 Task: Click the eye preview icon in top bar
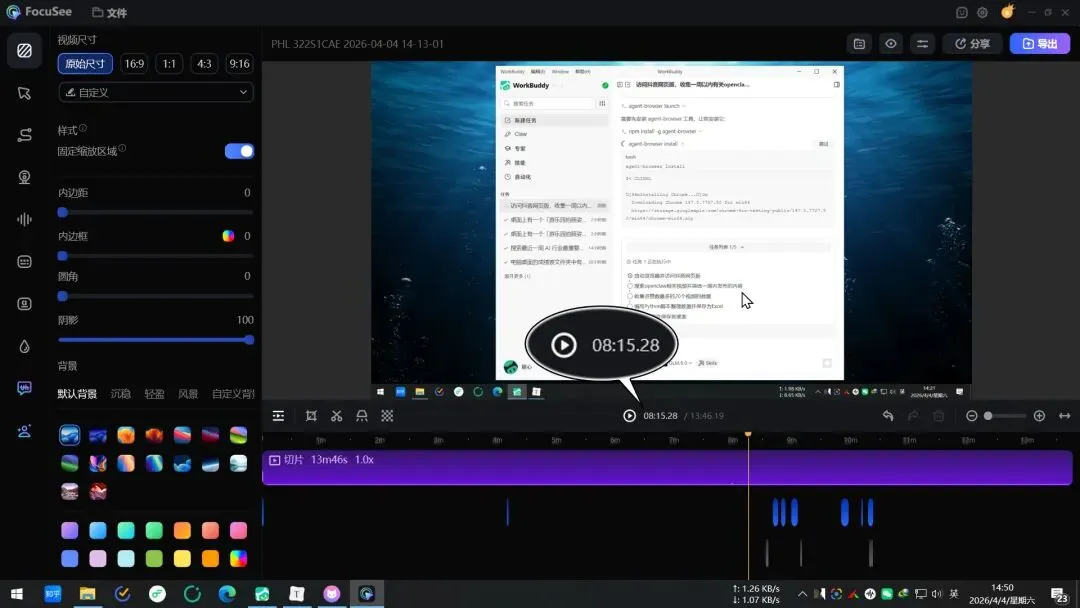coord(891,43)
